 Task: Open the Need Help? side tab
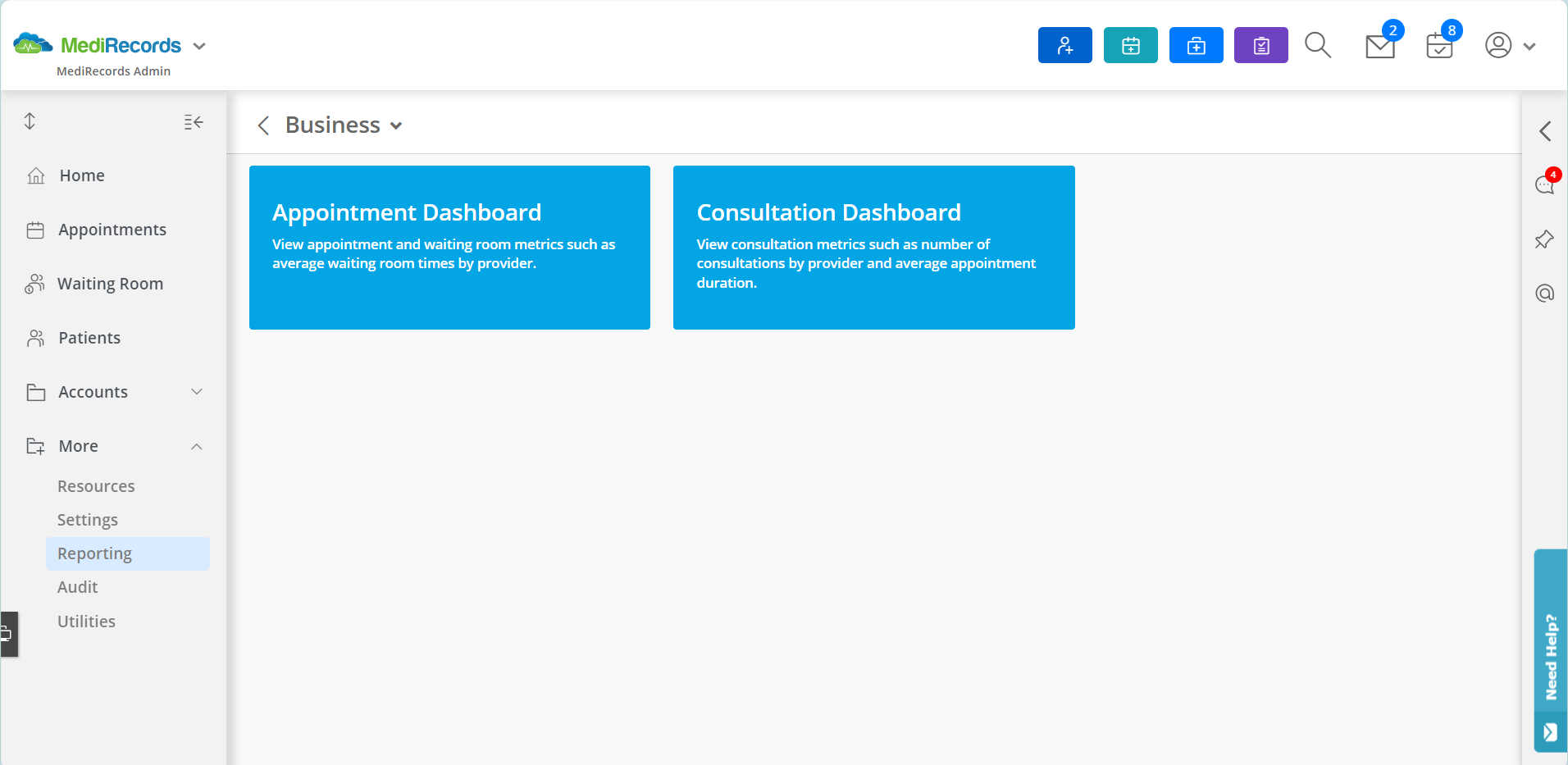point(1551,650)
